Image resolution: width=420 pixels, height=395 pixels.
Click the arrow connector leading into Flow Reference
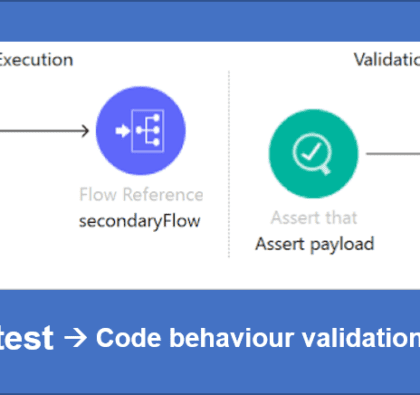point(44,131)
